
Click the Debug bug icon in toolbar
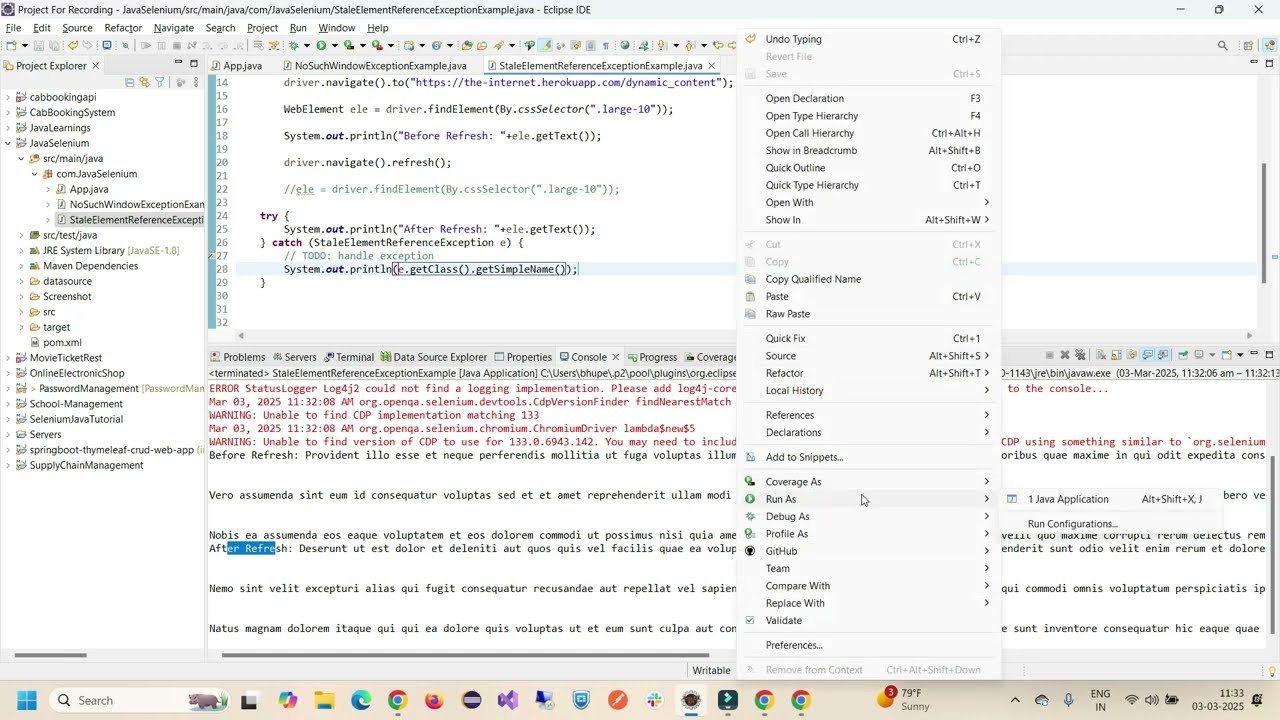tap(294, 45)
